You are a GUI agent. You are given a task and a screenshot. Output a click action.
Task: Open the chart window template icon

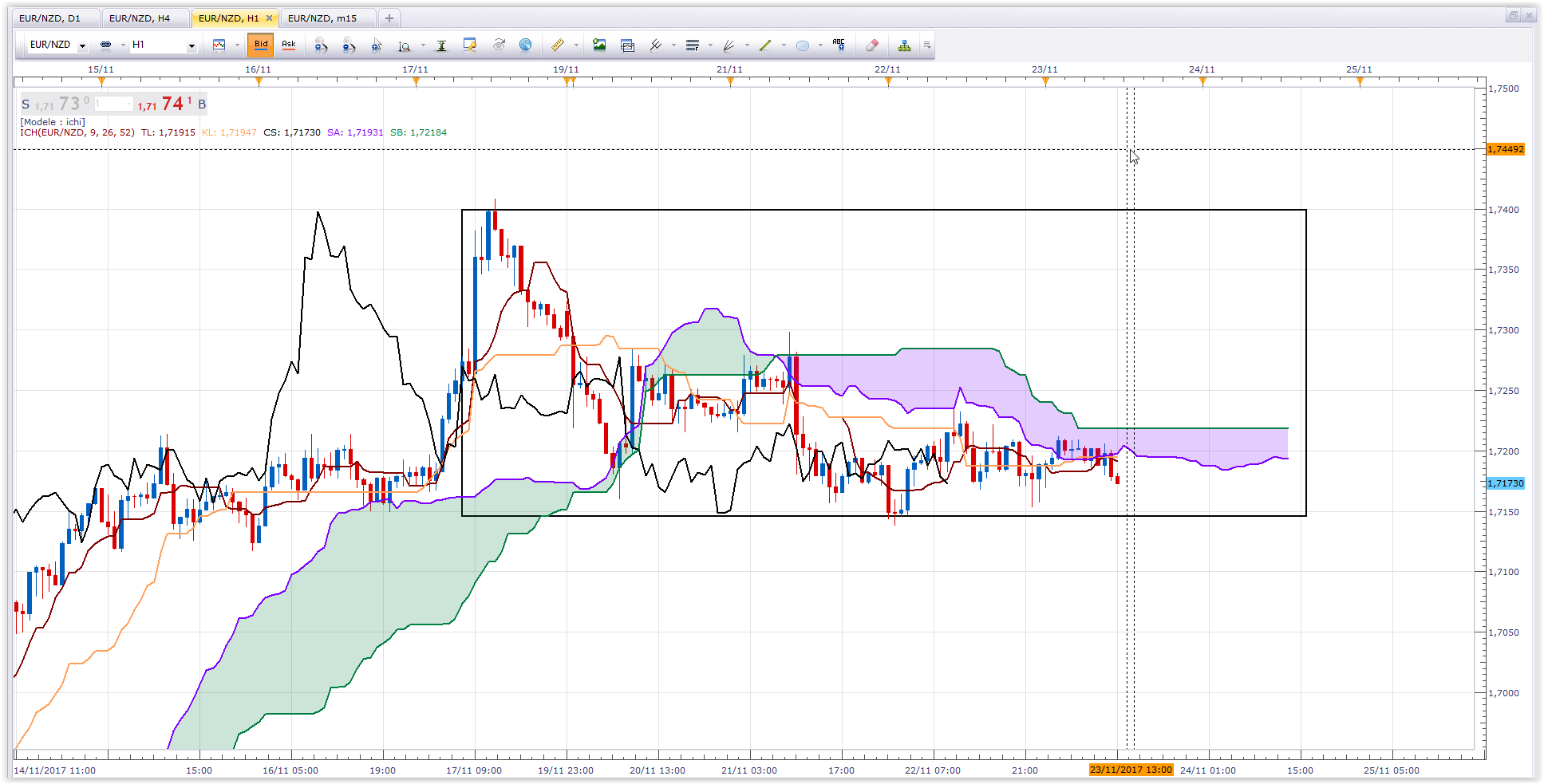pyautogui.click(x=627, y=45)
